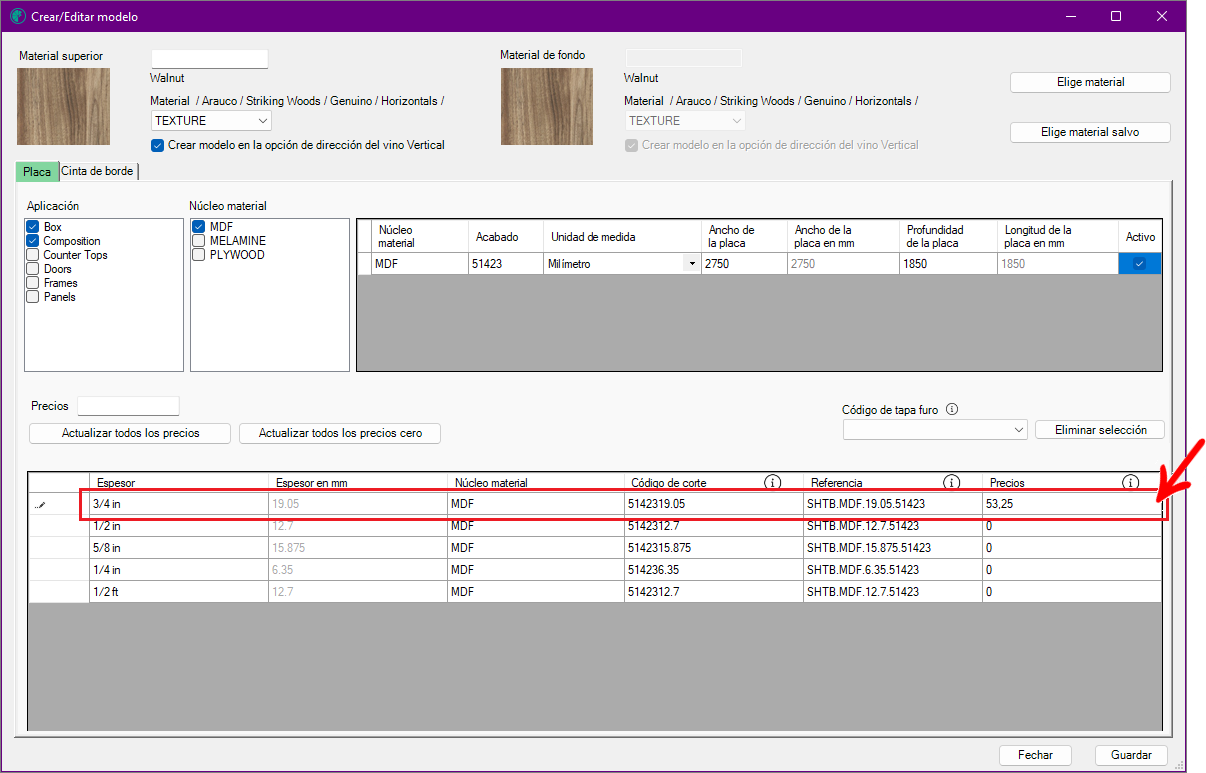Click the Precios input field
Screen dimensions: 1206x773
click(x=128, y=406)
